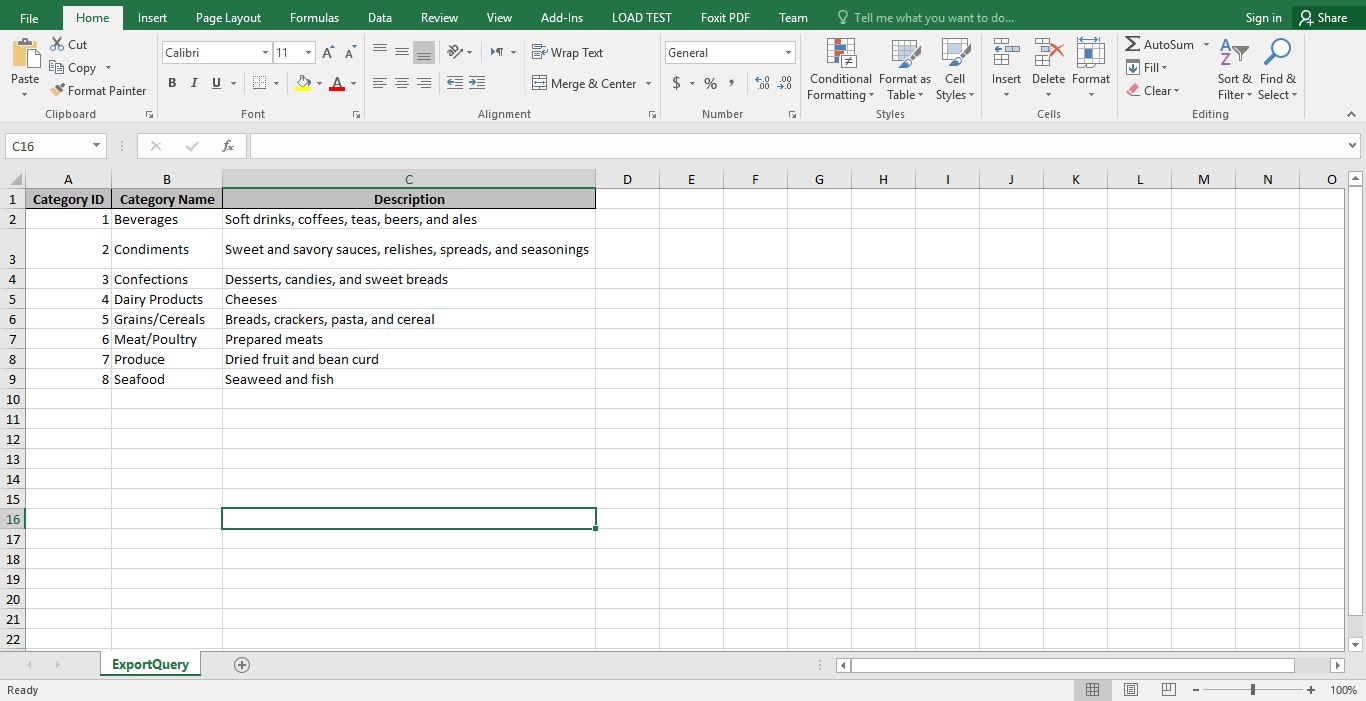This screenshot has width=1366, height=701.
Task: Switch to Page Break Preview in status bar
Action: click(x=1168, y=690)
